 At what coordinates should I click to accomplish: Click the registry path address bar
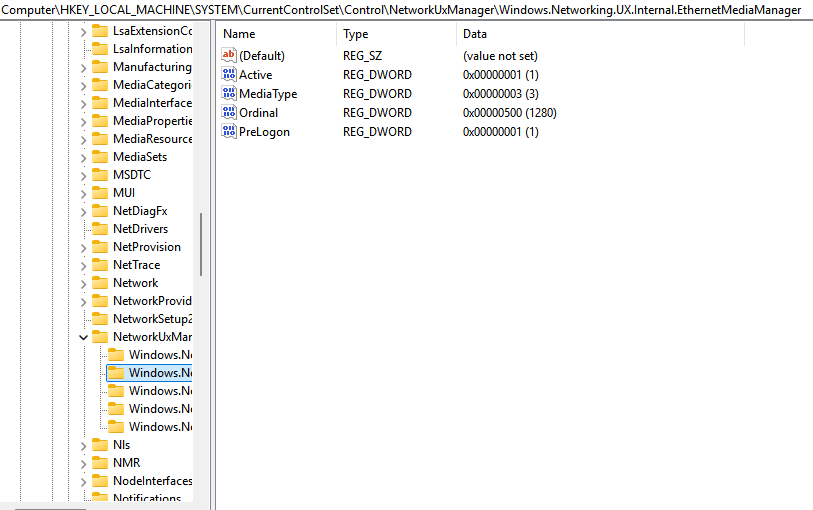tap(406, 9)
